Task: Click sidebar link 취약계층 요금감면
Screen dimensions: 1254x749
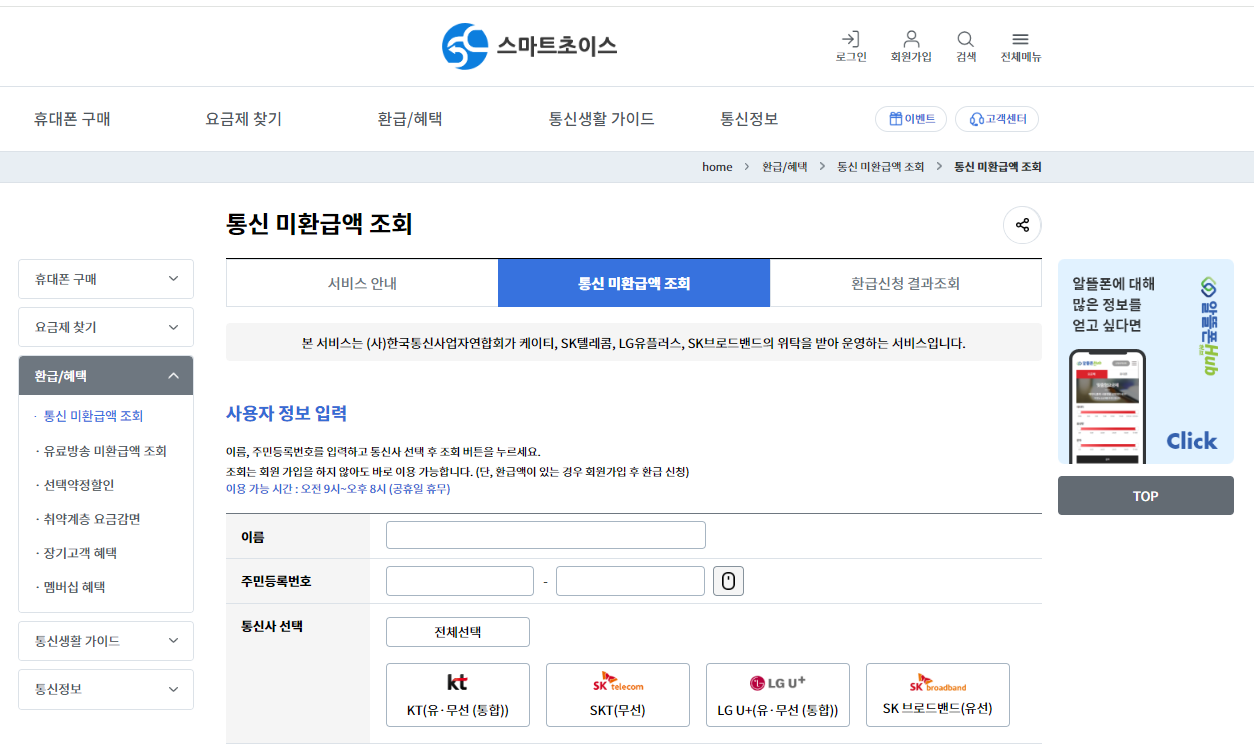Action: coord(92,519)
